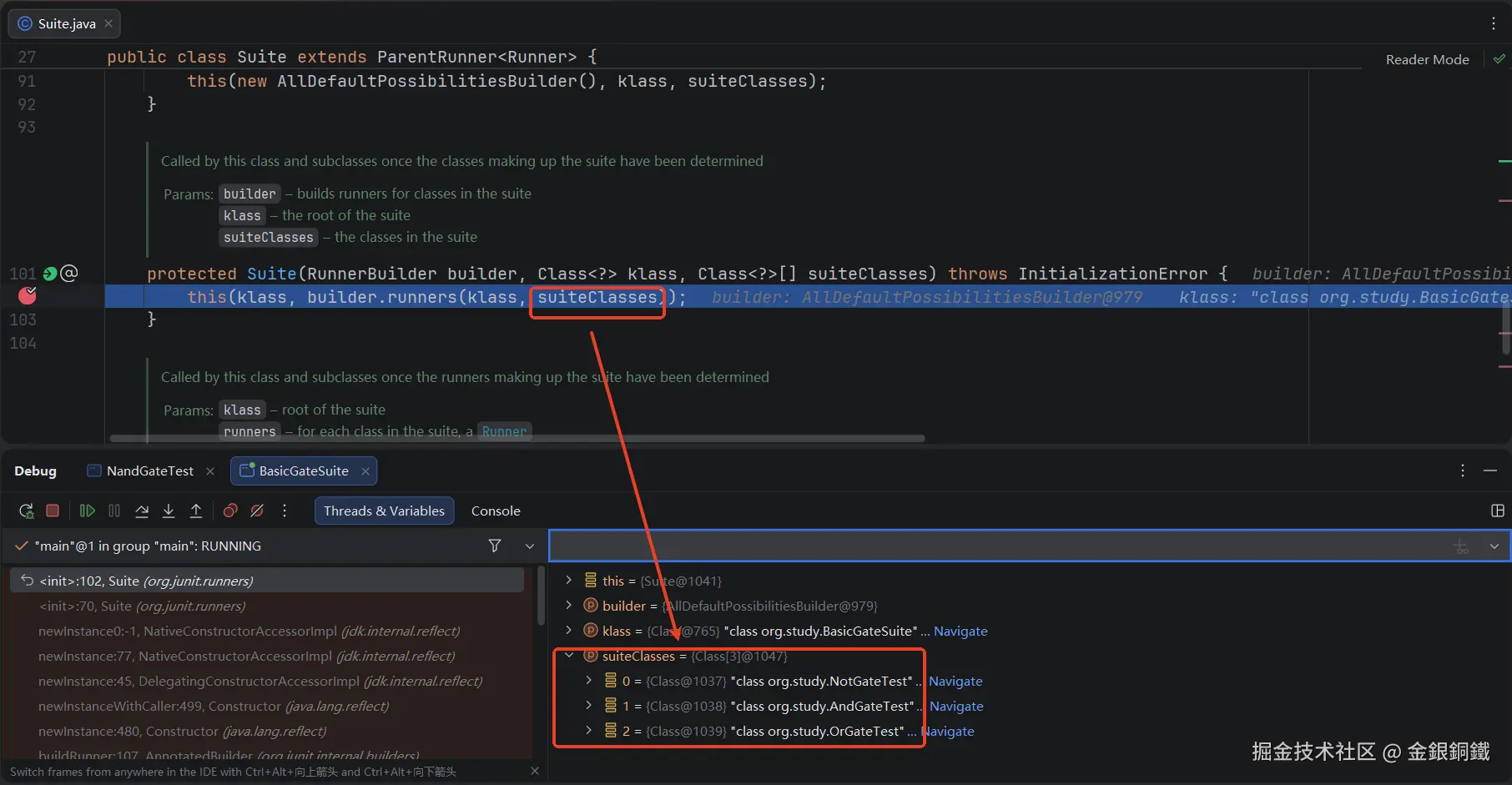Expand the 'this' variable node

[569, 581]
